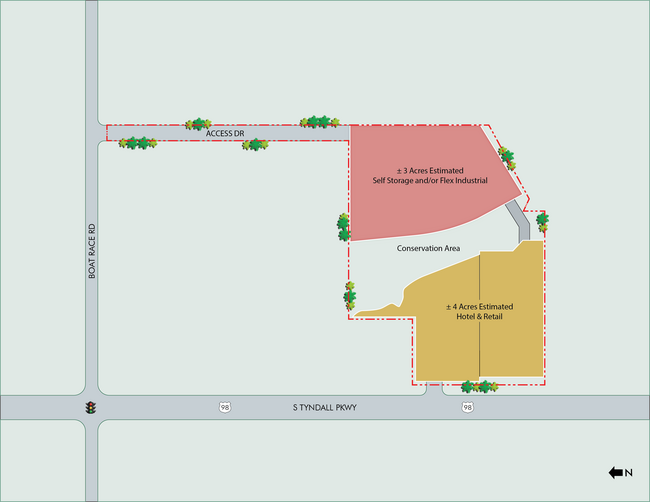This screenshot has width=650, height=502.
Task: Click trees at the gold parcel's upper-right corner
Action: point(543,221)
